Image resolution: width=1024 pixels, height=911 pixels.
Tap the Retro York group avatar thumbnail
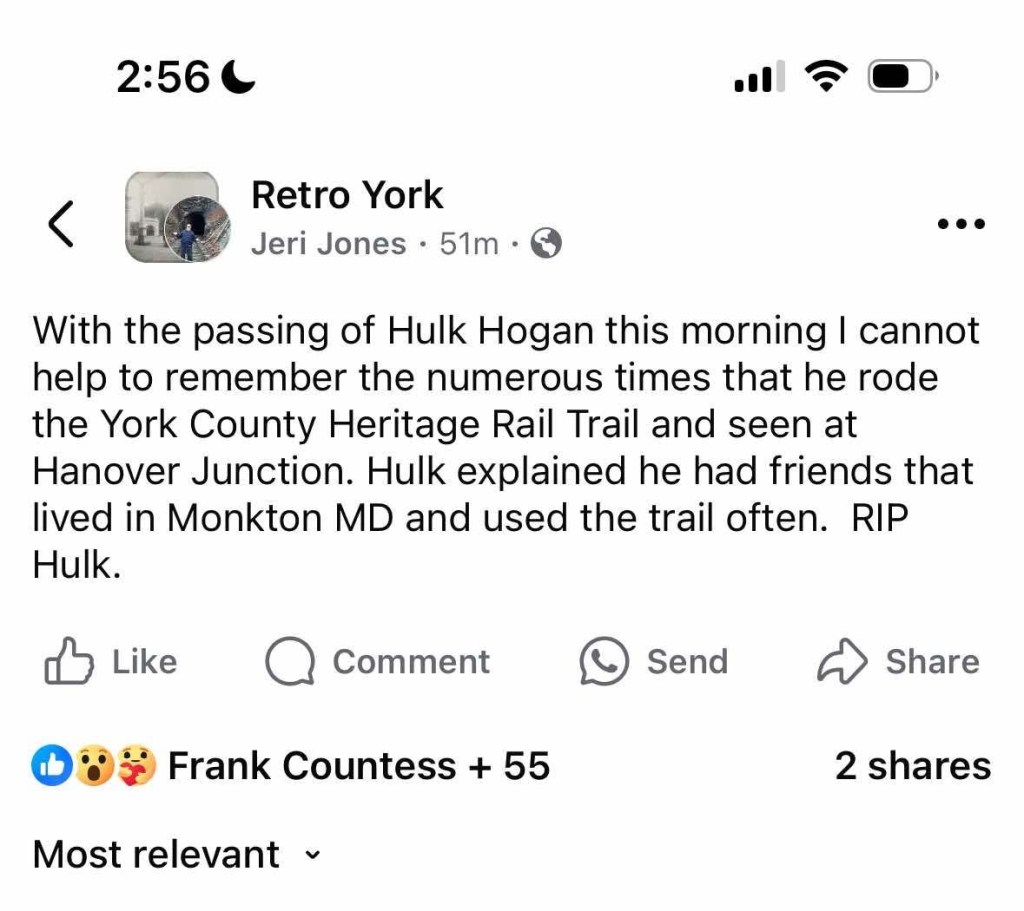click(x=172, y=217)
